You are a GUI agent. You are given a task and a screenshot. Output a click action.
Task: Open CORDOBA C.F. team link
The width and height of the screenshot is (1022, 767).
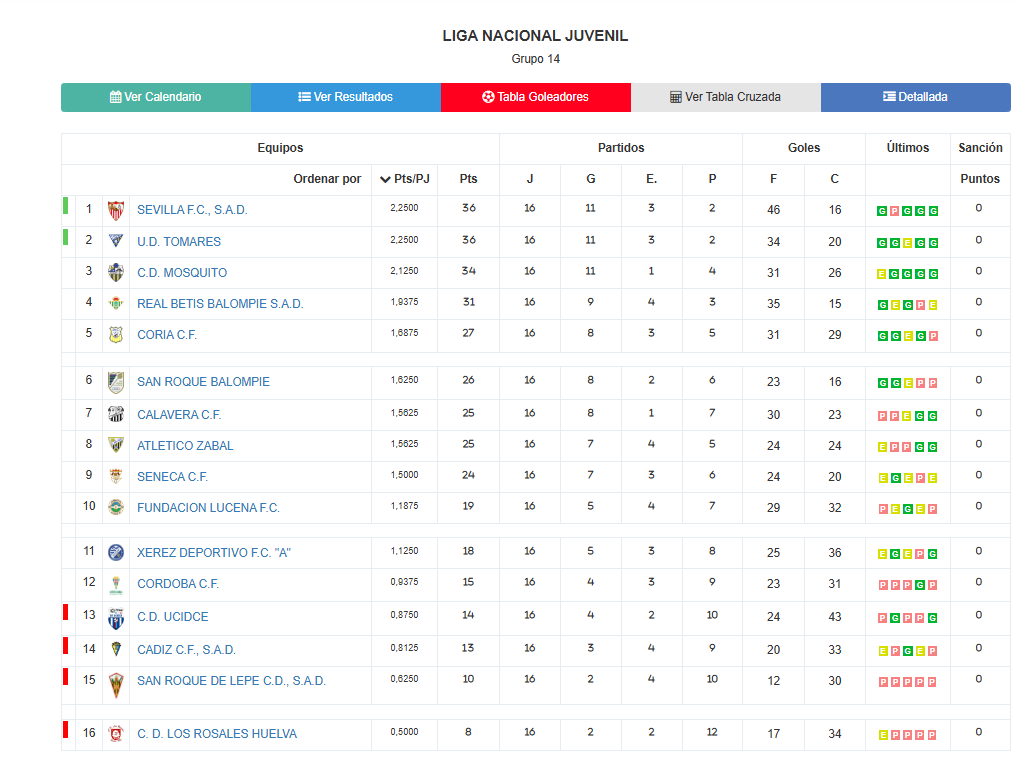point(178,584)
